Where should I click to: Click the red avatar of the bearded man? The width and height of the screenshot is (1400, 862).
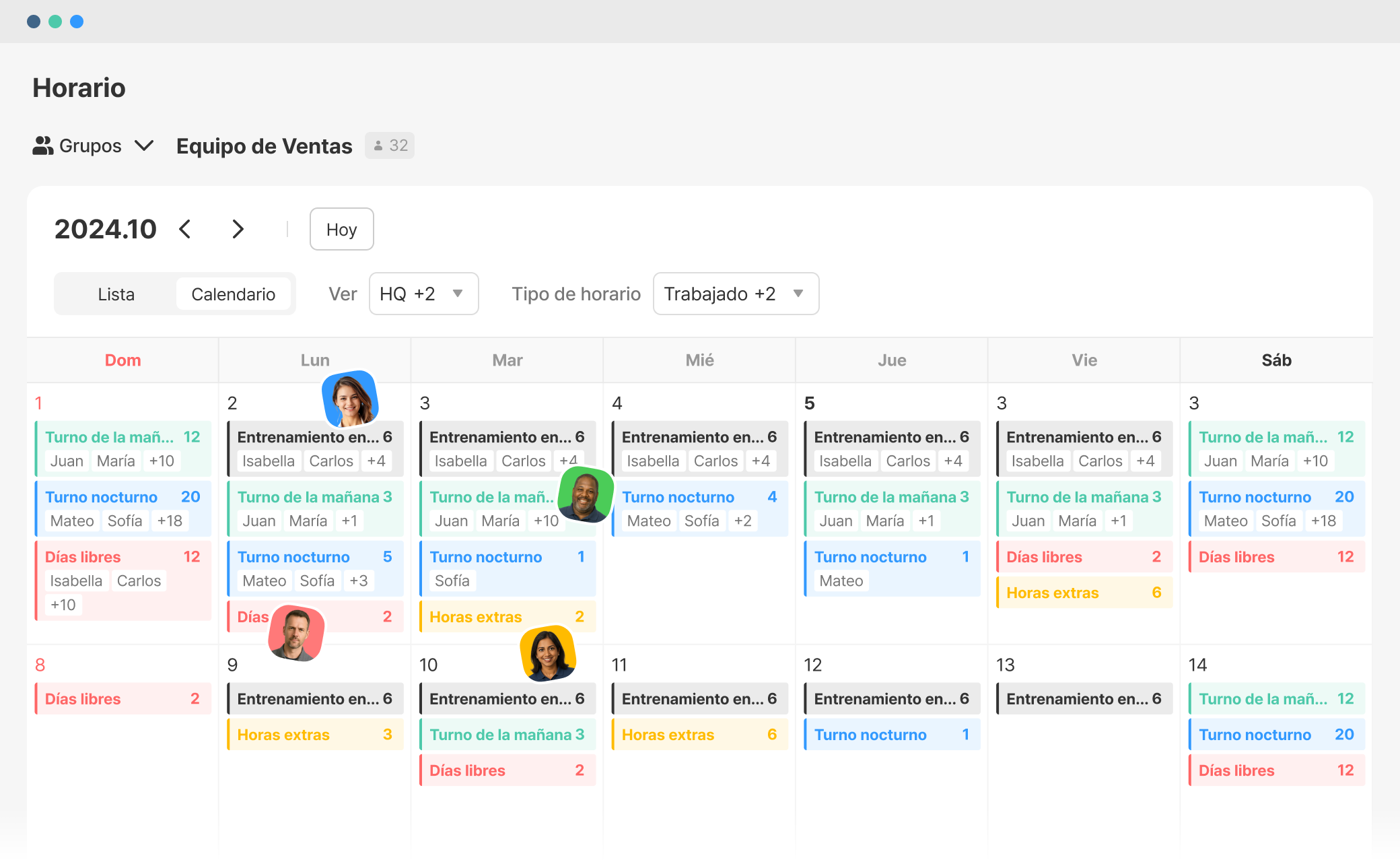click(296, 632)
